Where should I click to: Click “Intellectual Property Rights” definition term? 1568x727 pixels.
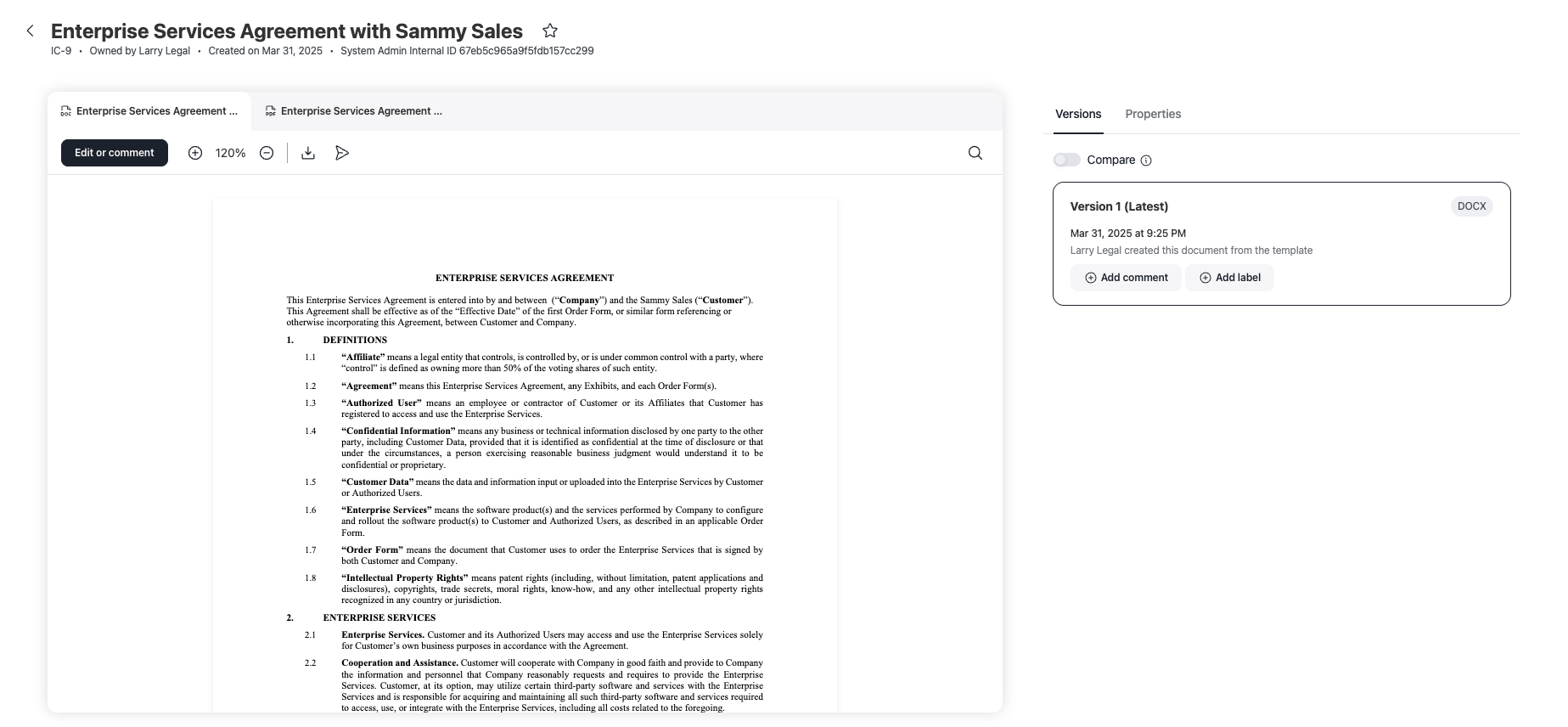[x=405, y=578]
